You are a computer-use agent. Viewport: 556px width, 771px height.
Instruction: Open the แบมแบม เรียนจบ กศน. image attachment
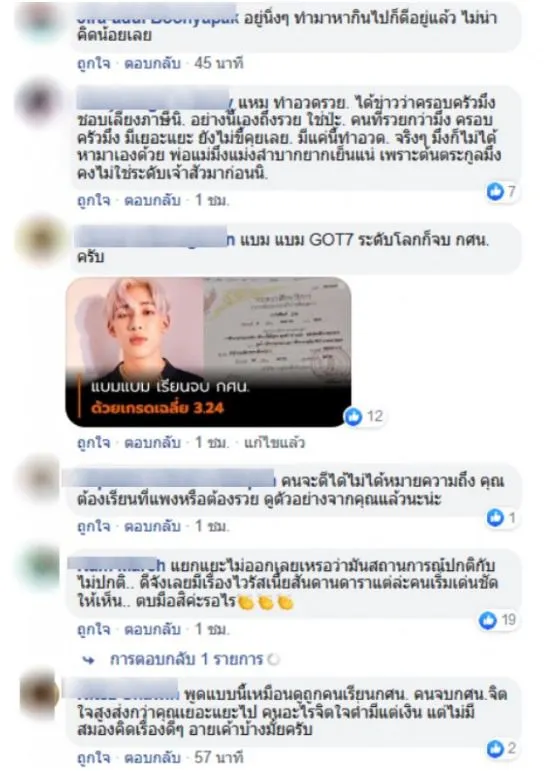(208, 352)
